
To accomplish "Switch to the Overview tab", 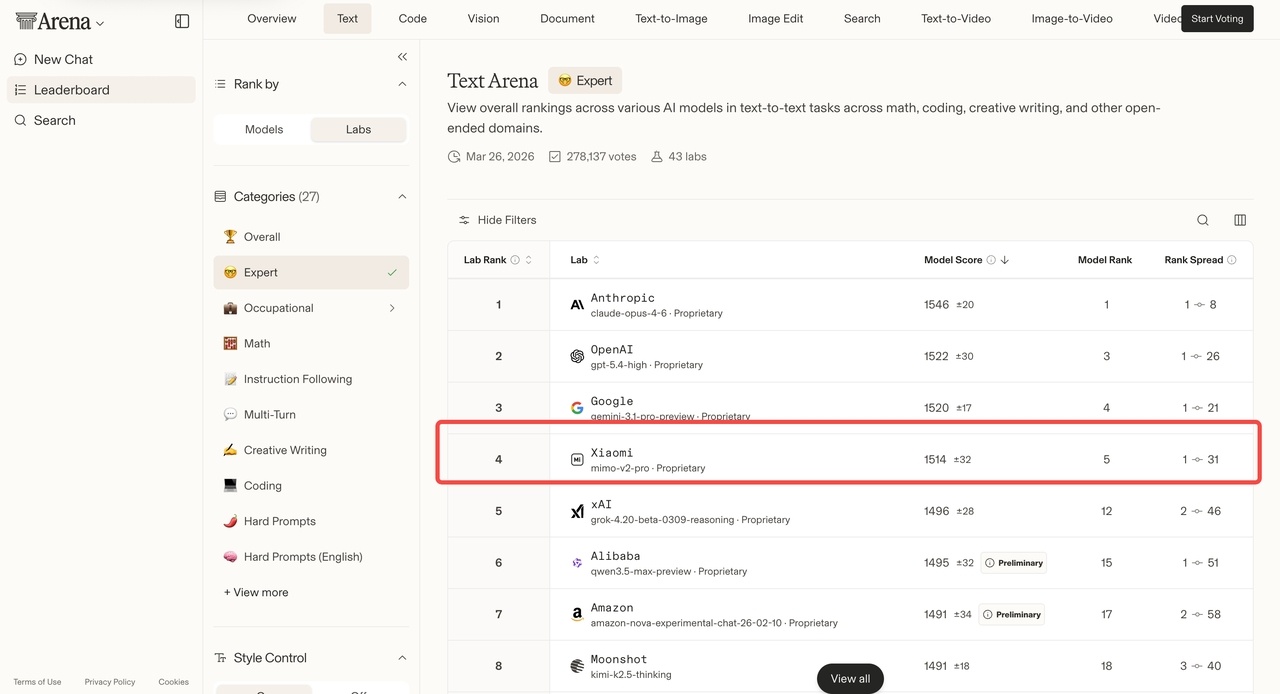I will coord(272,19).
